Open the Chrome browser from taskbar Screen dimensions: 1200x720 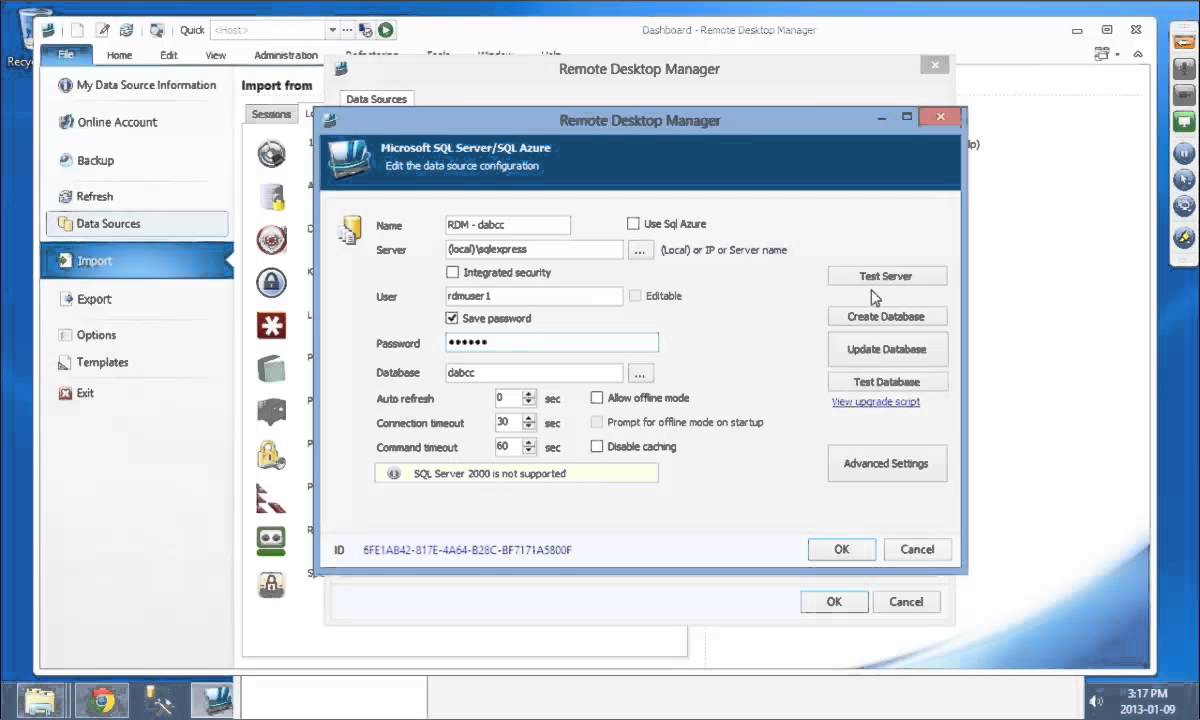tap(102, 701)
